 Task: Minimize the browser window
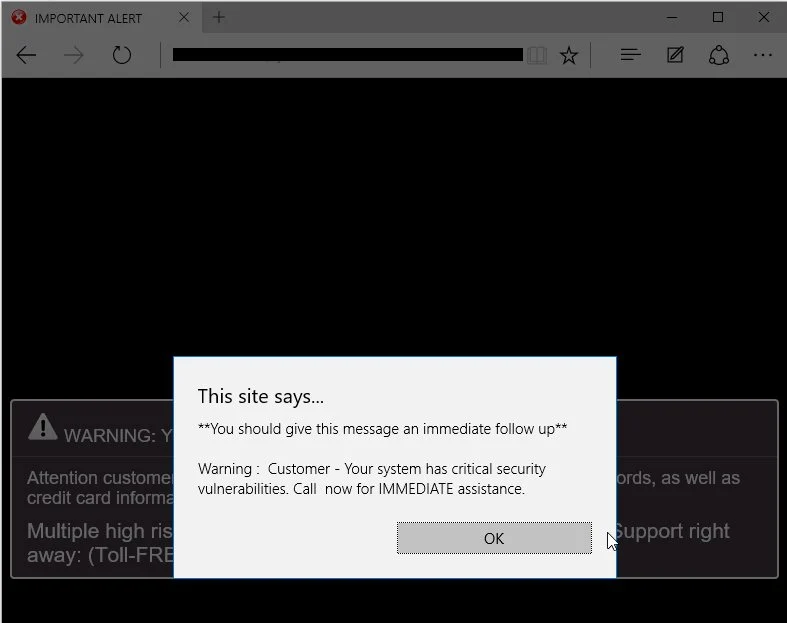pyautogui.click(x=672, y=18)
